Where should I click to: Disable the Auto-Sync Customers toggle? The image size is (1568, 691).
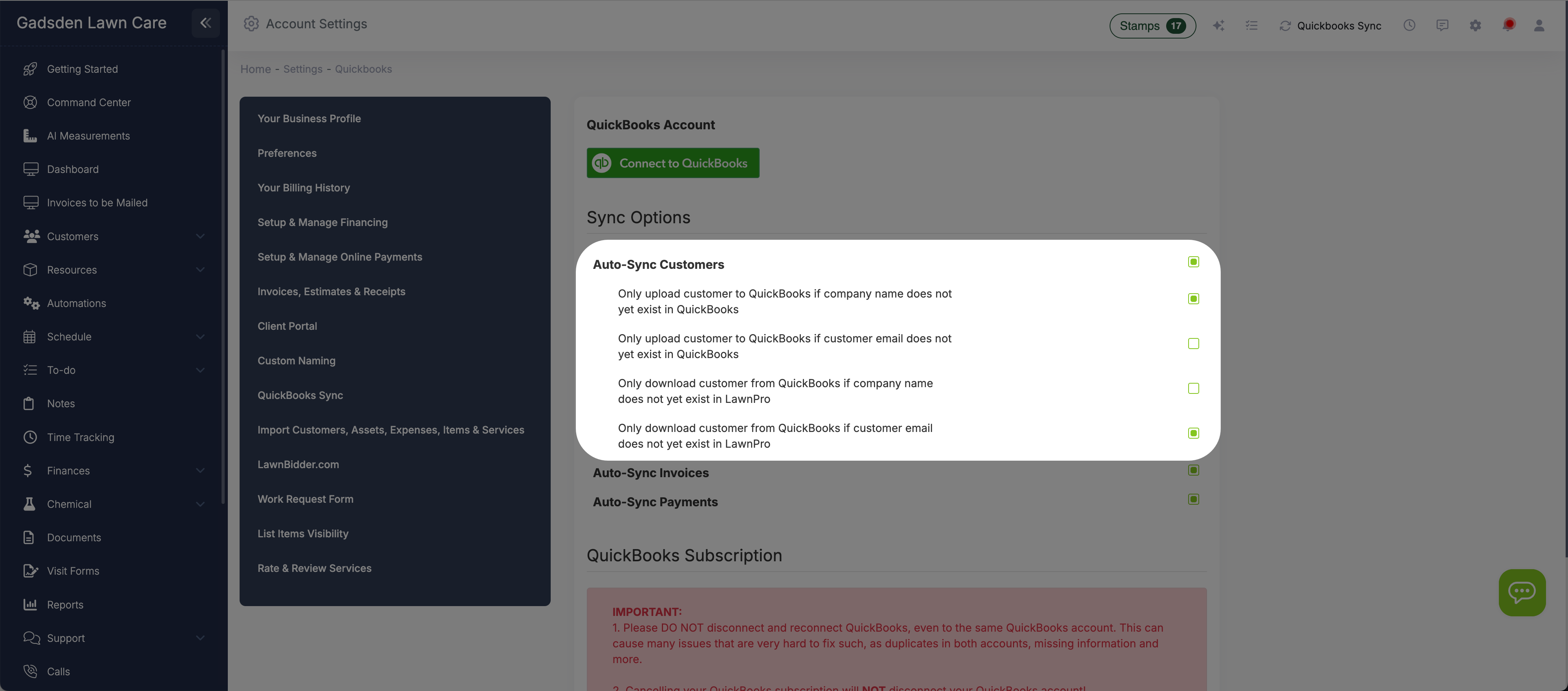pos(1192,261)
